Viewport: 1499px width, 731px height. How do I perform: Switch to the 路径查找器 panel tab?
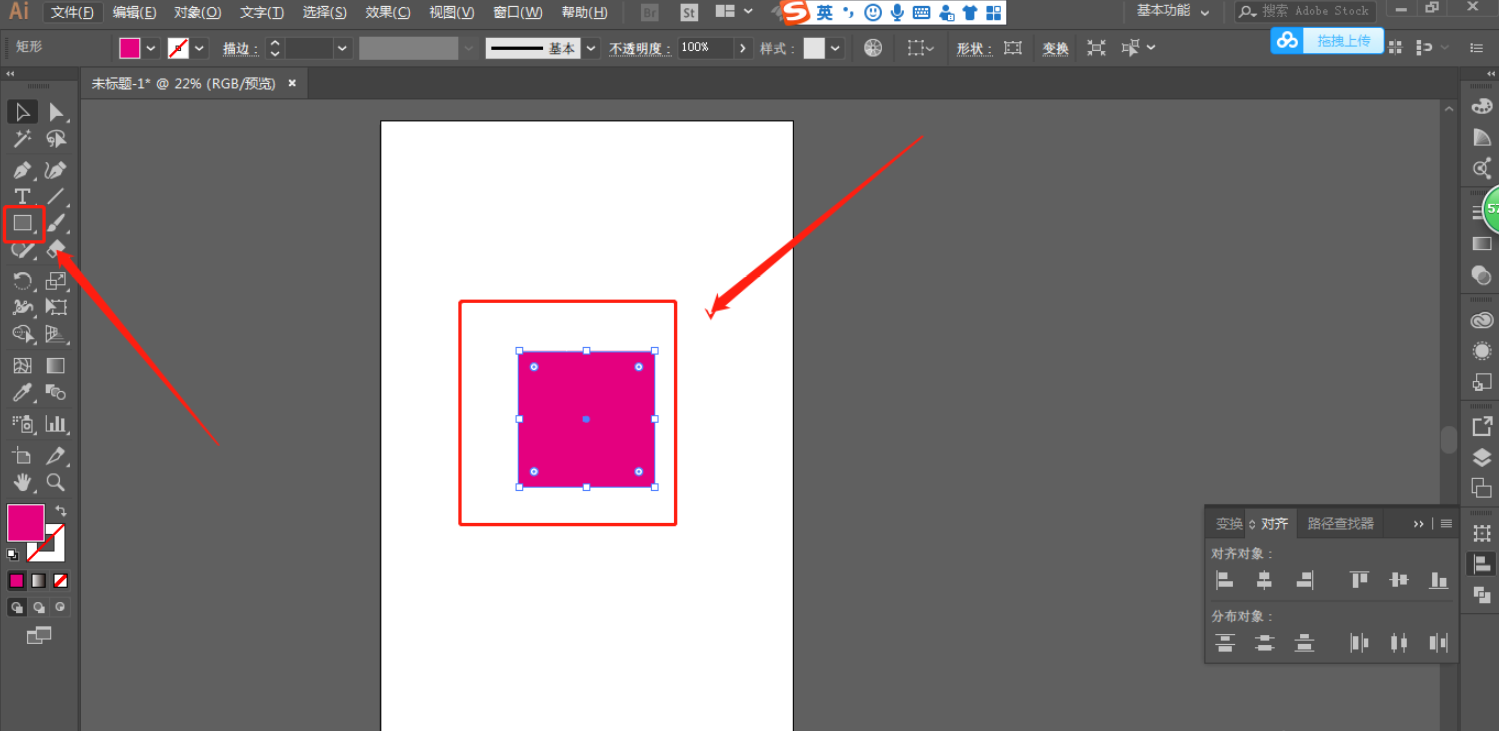click(1340, 524)
